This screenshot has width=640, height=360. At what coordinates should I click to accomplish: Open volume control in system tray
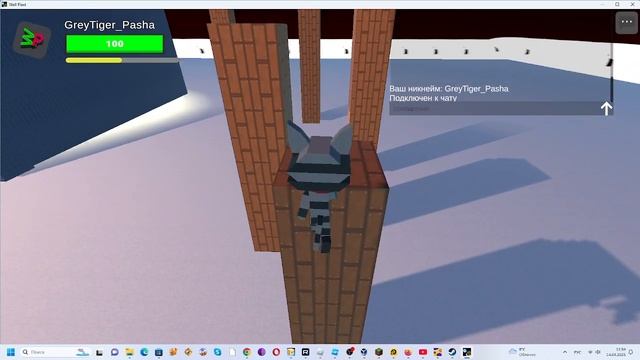[598, 352]
